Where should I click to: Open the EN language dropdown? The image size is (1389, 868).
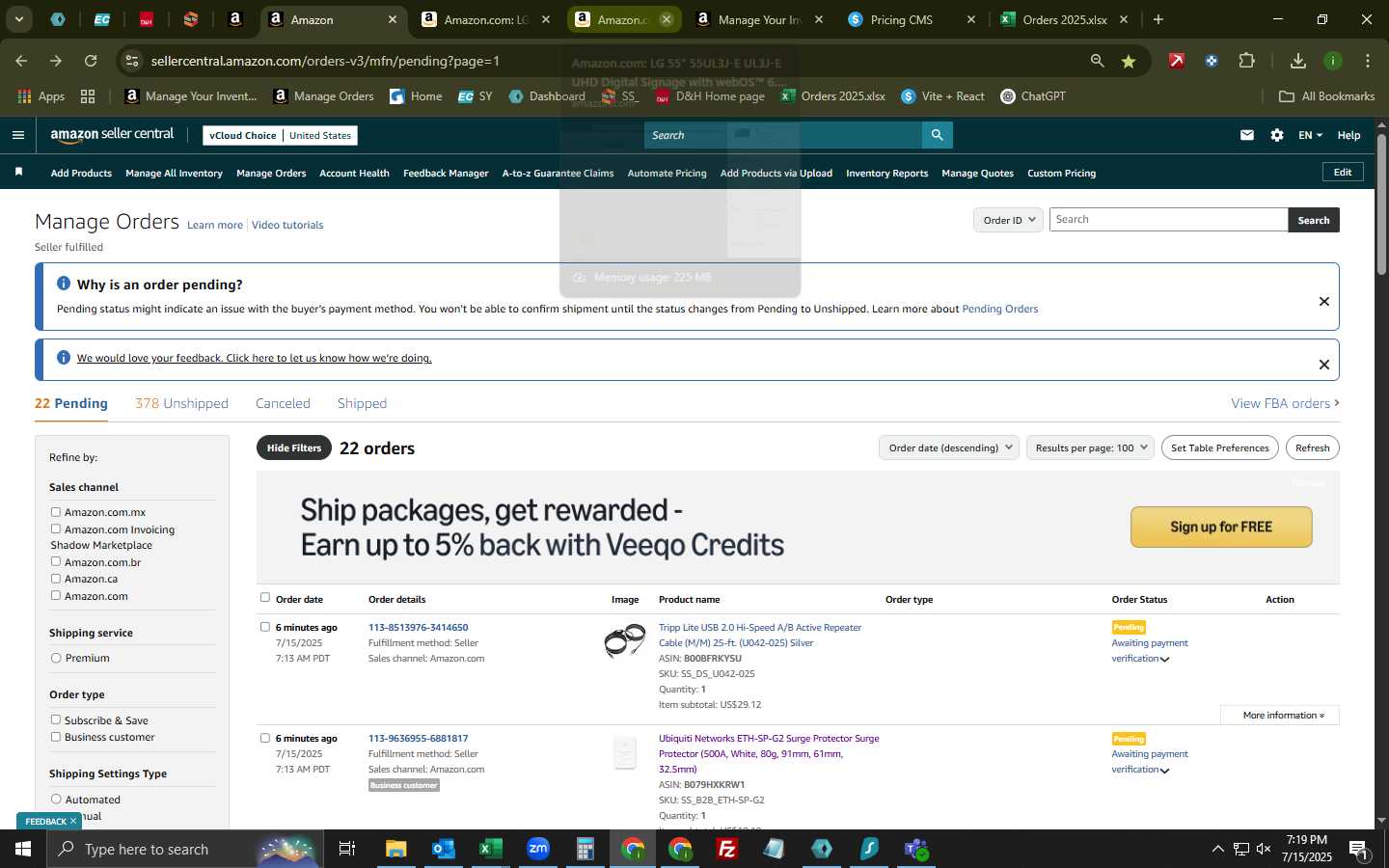(1310, 135)
